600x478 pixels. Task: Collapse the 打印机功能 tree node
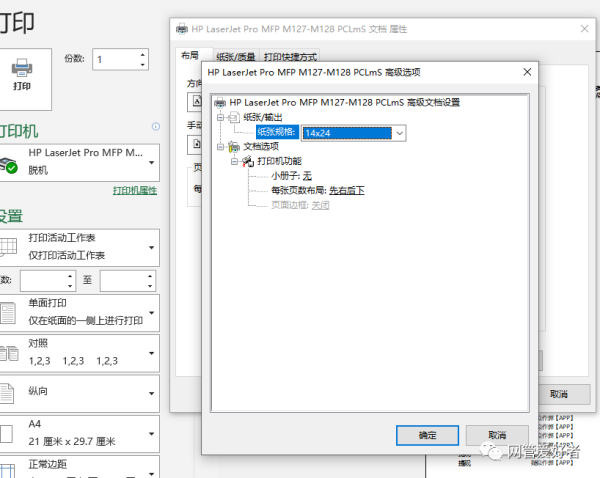[235, 162]
